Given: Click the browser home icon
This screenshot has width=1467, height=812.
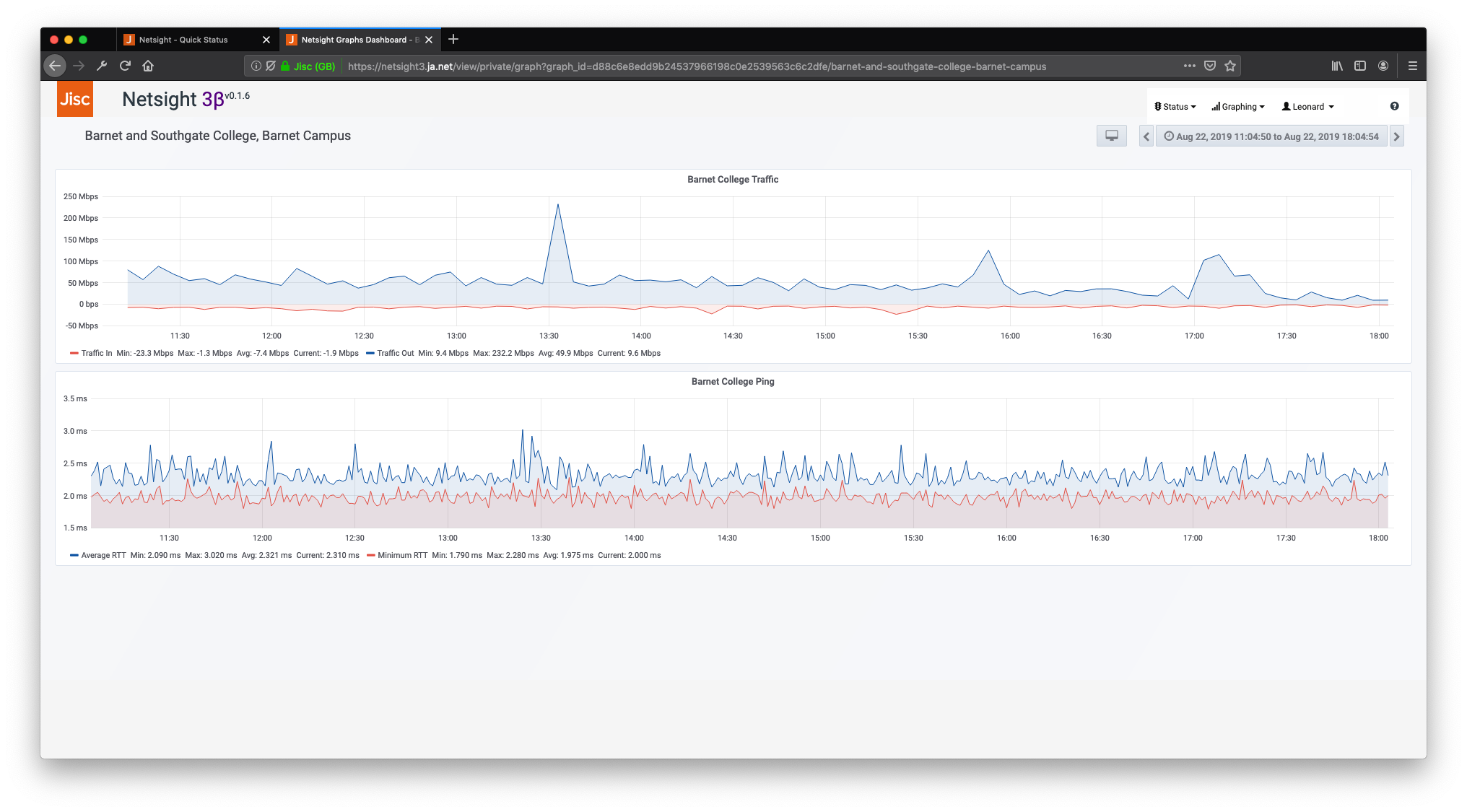Looking at the screenshot, I should [x=148, y=66].
